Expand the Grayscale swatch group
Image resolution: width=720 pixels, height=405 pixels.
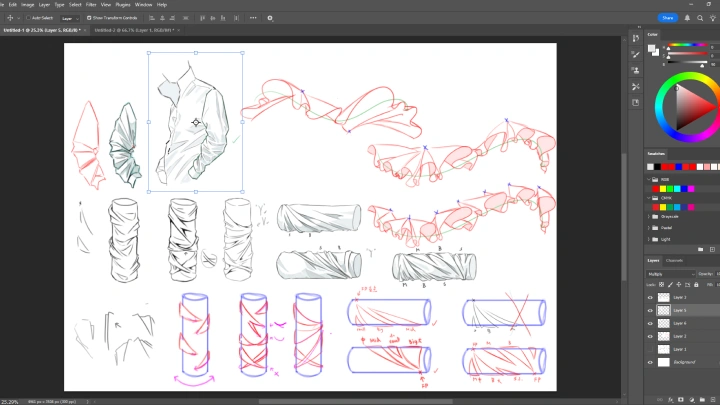click(x=649, y=216)
